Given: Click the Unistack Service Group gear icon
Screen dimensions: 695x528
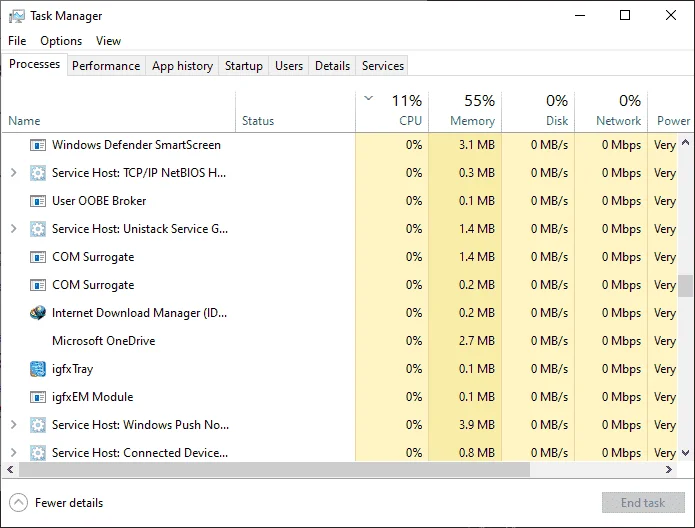Looking at the screenshot, I should coord(38,229).
